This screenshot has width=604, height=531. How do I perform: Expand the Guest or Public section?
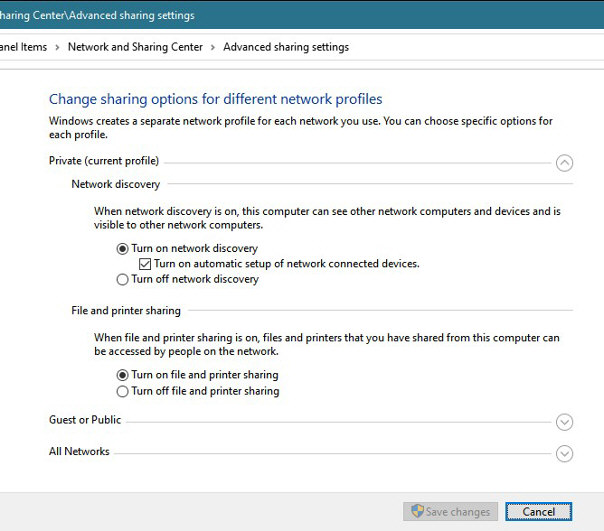coord(564,422)
